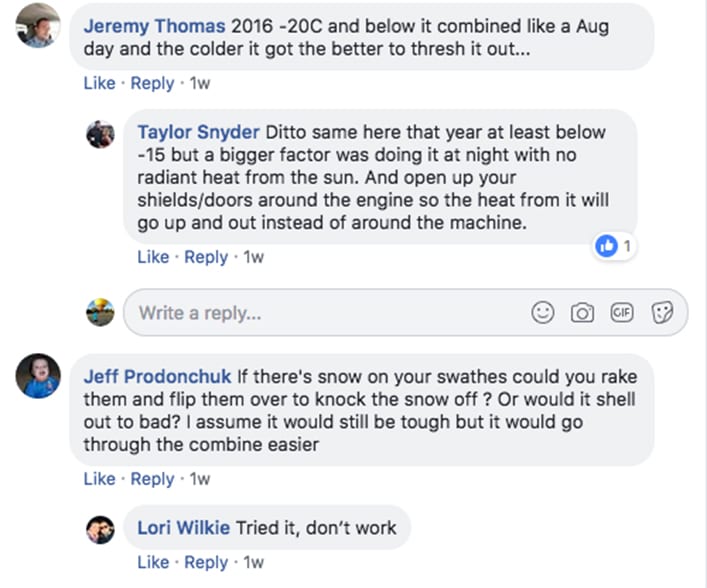Screen dimensions: 707x588
Task: Open sticker picker in reply box
Action: click(x=662, y=313)
